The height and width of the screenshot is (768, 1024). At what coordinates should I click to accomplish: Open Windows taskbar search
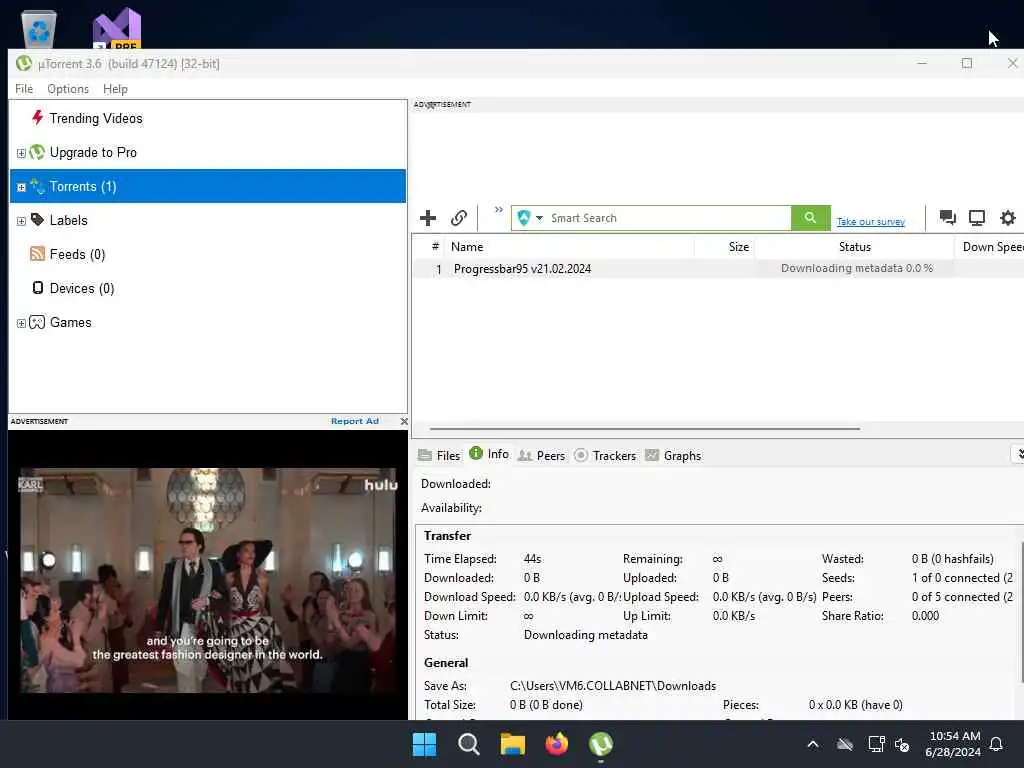coord(469,744)
